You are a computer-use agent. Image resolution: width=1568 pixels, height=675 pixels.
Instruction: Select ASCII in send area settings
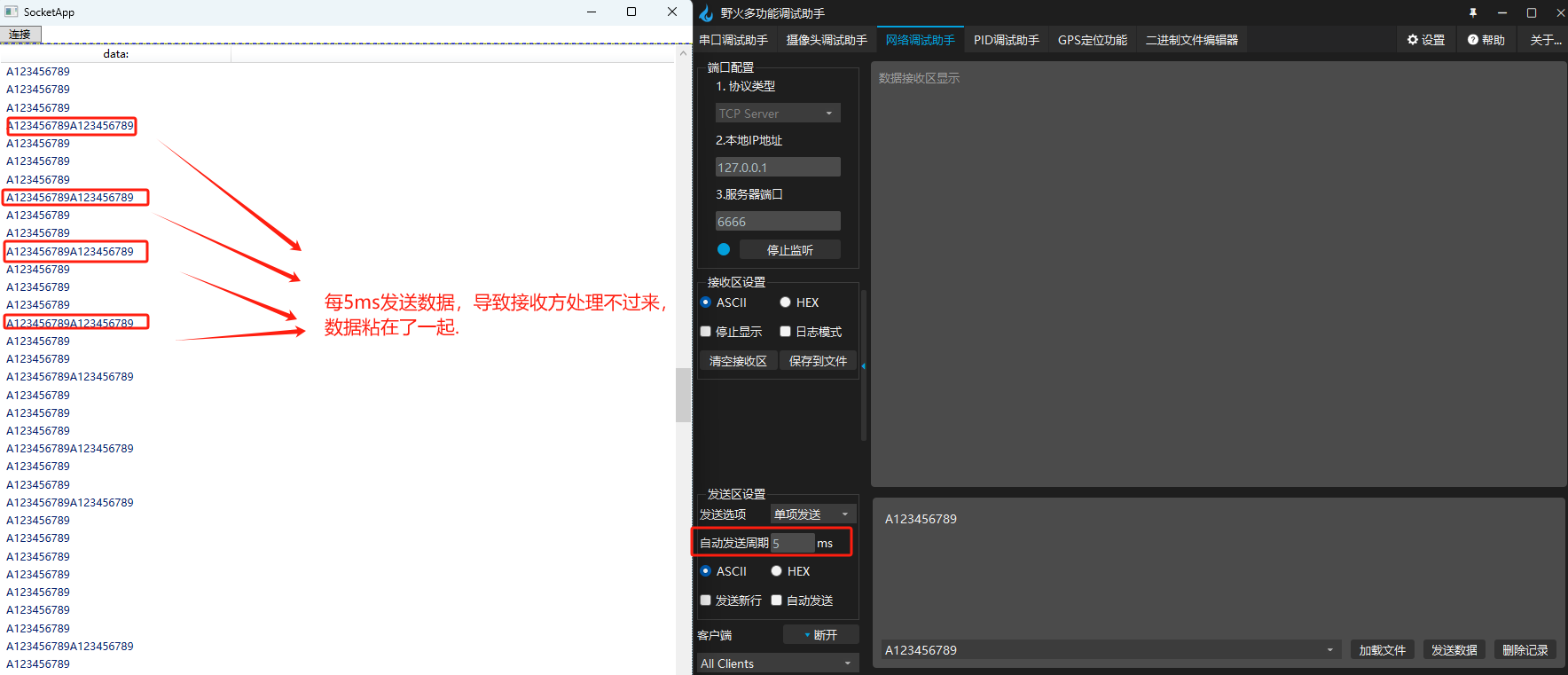click(706, 571)
